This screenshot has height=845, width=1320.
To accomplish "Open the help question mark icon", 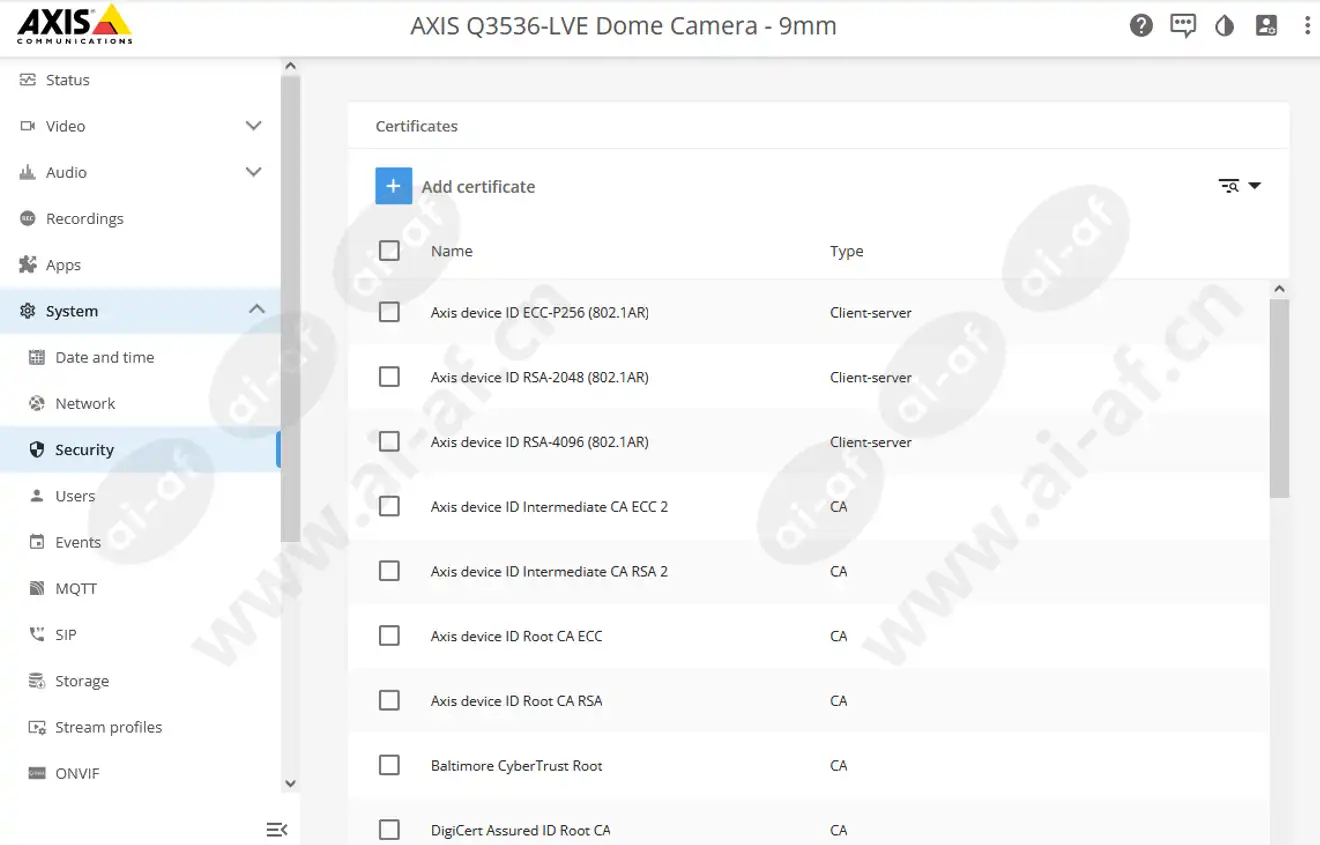I will click(x=1141, y=25).
